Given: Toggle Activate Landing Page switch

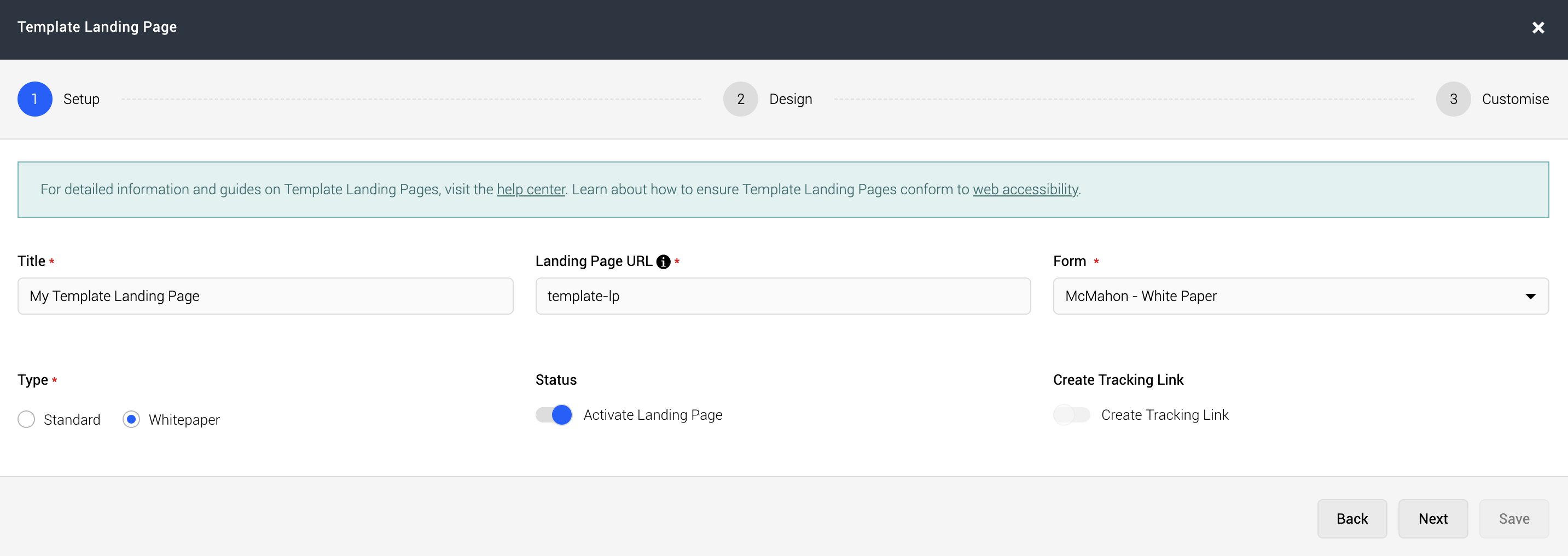Looking at the screenshot, I should (554, 415).
